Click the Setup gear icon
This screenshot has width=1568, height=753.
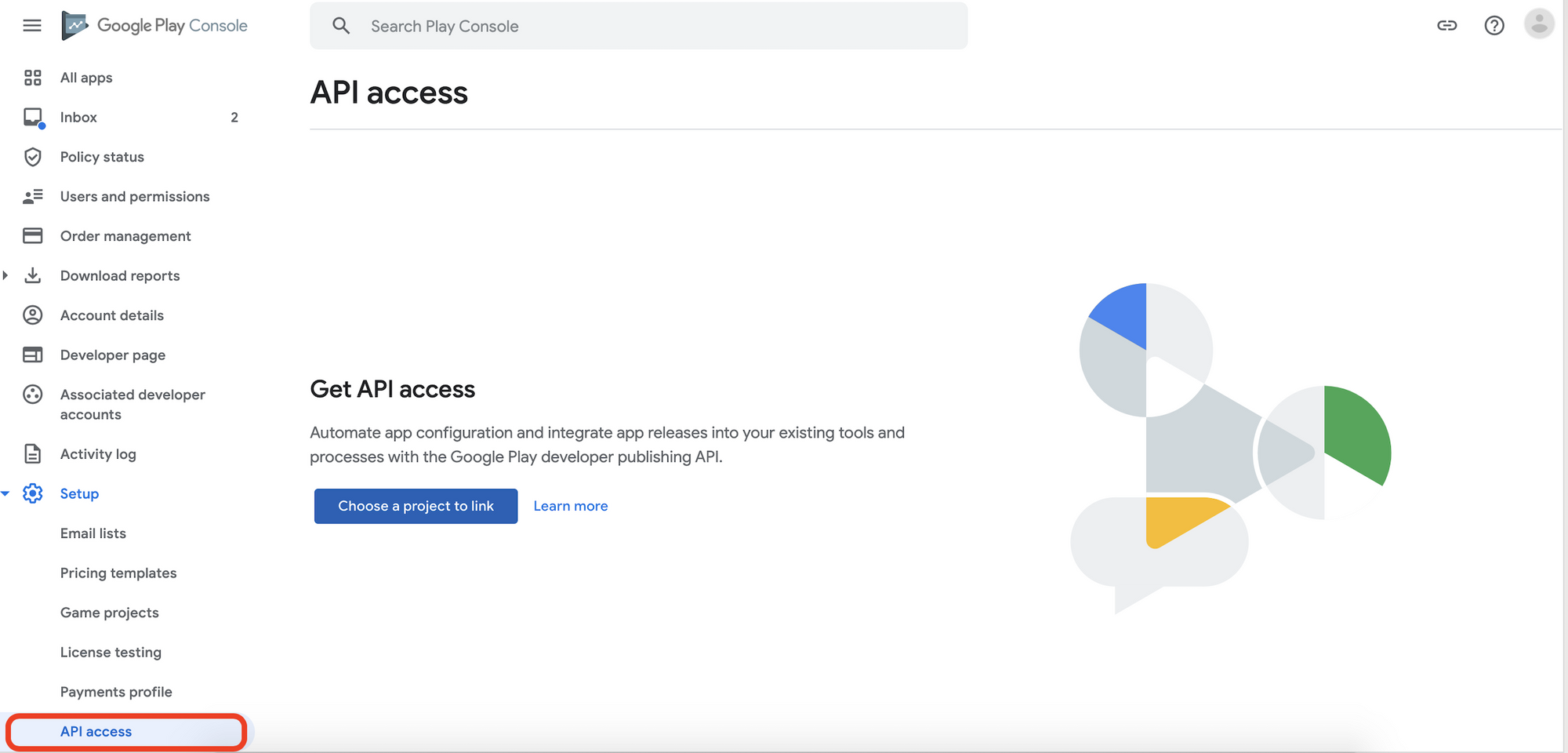pos(32,493)
